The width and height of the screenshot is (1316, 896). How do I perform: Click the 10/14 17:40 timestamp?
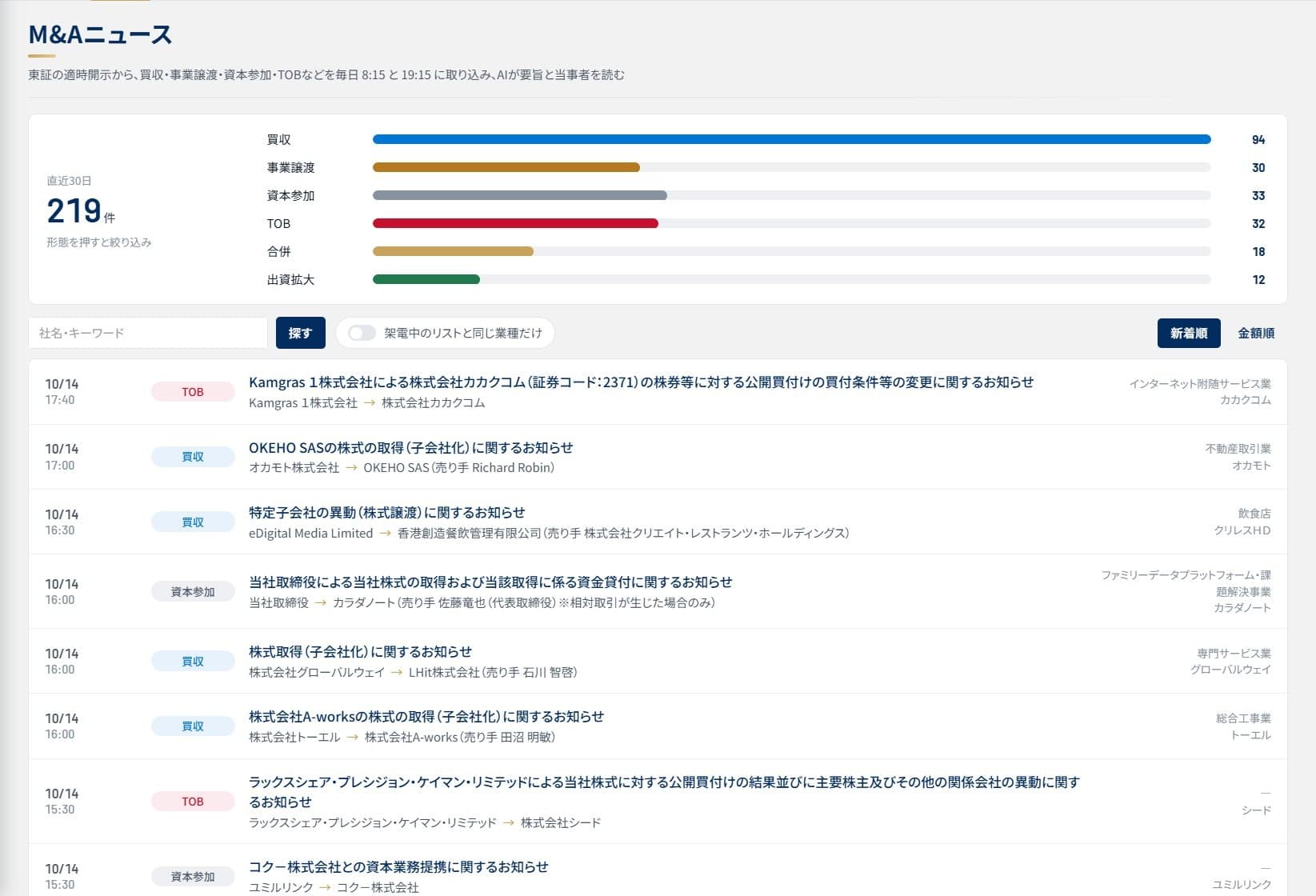62,391
